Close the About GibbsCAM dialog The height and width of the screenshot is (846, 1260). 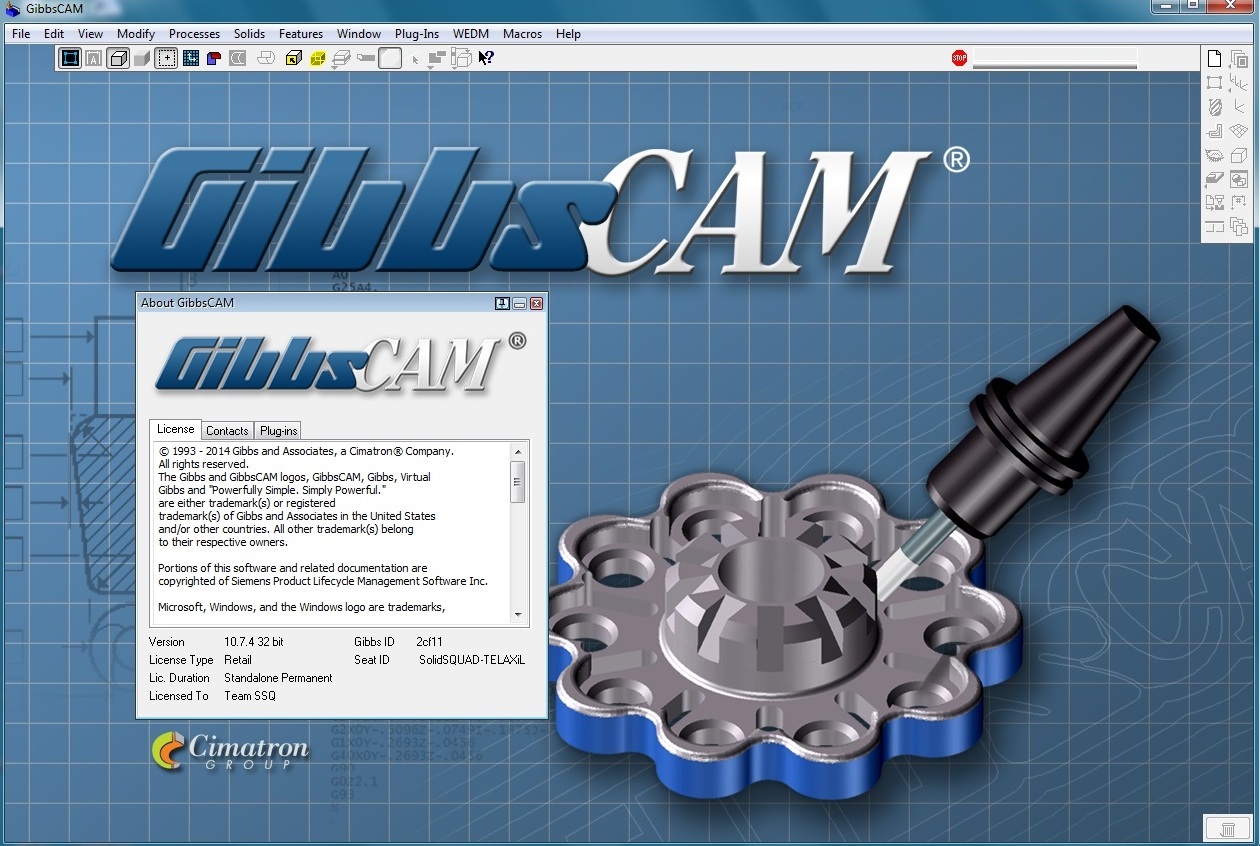536,303
